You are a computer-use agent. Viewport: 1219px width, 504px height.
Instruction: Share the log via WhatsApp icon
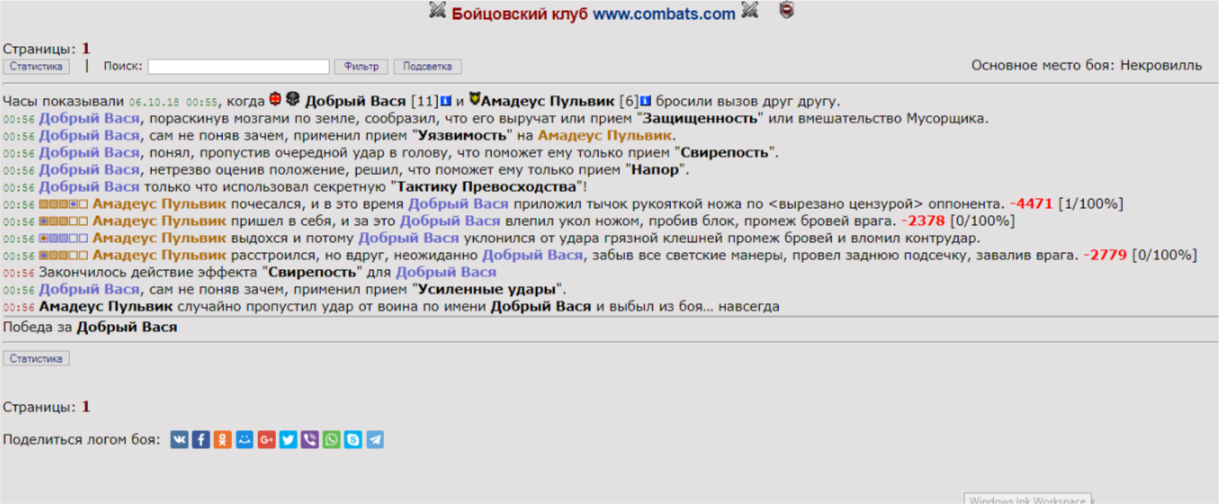coord(331,440)
